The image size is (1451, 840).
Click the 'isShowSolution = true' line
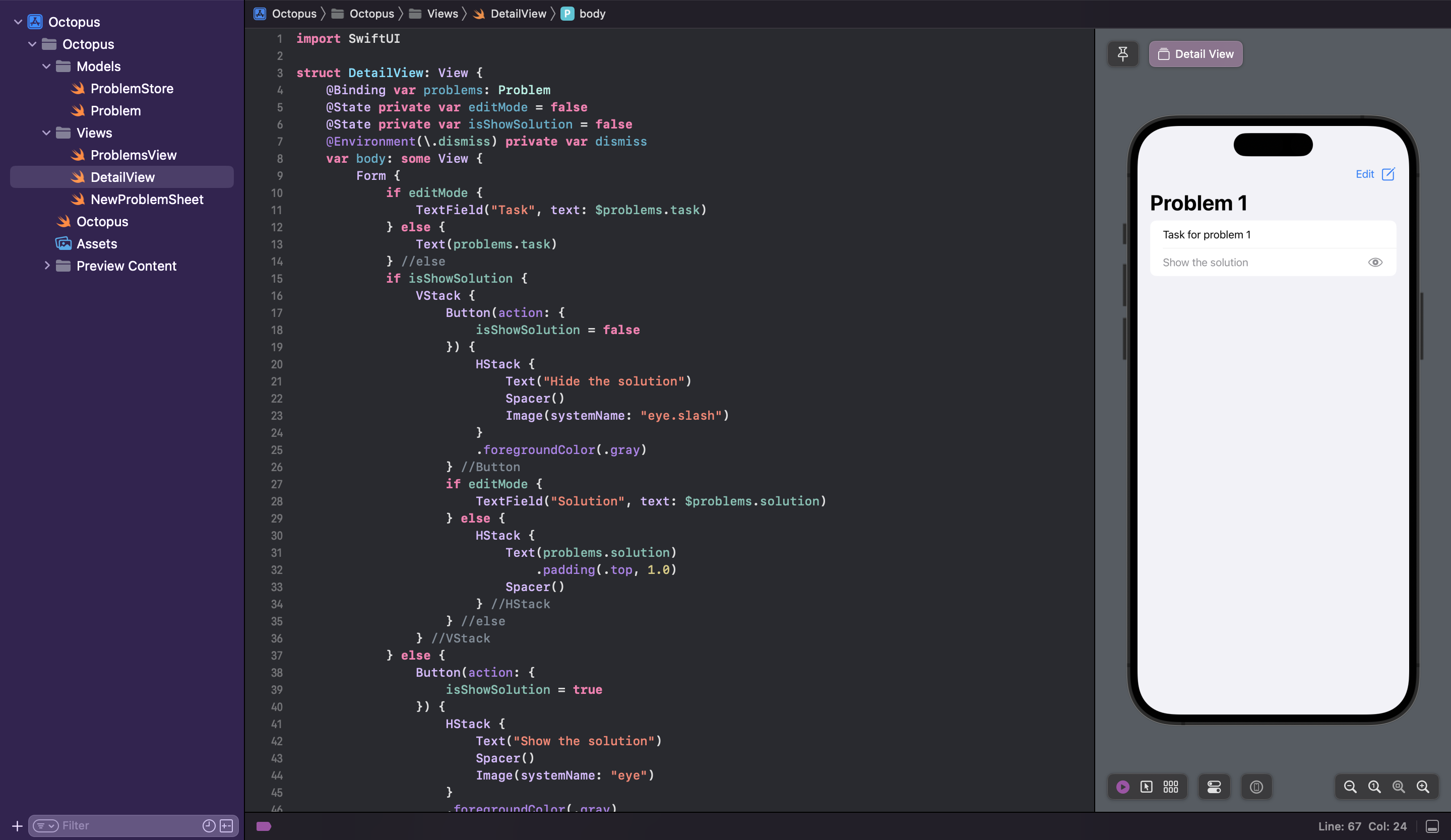523,689
